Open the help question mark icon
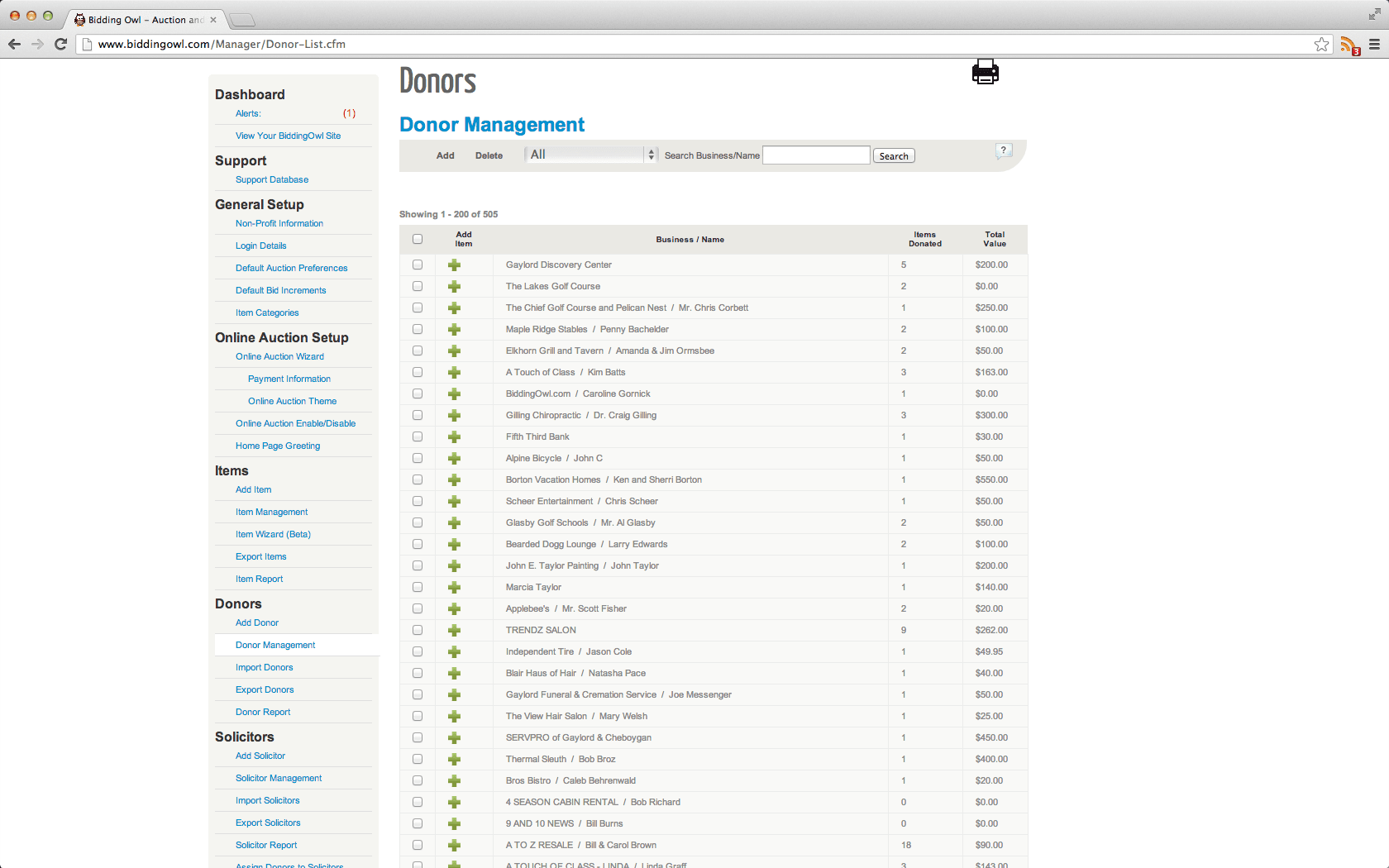The width and height of the screenshot is (1389, 868). [x=1004, y=150]
